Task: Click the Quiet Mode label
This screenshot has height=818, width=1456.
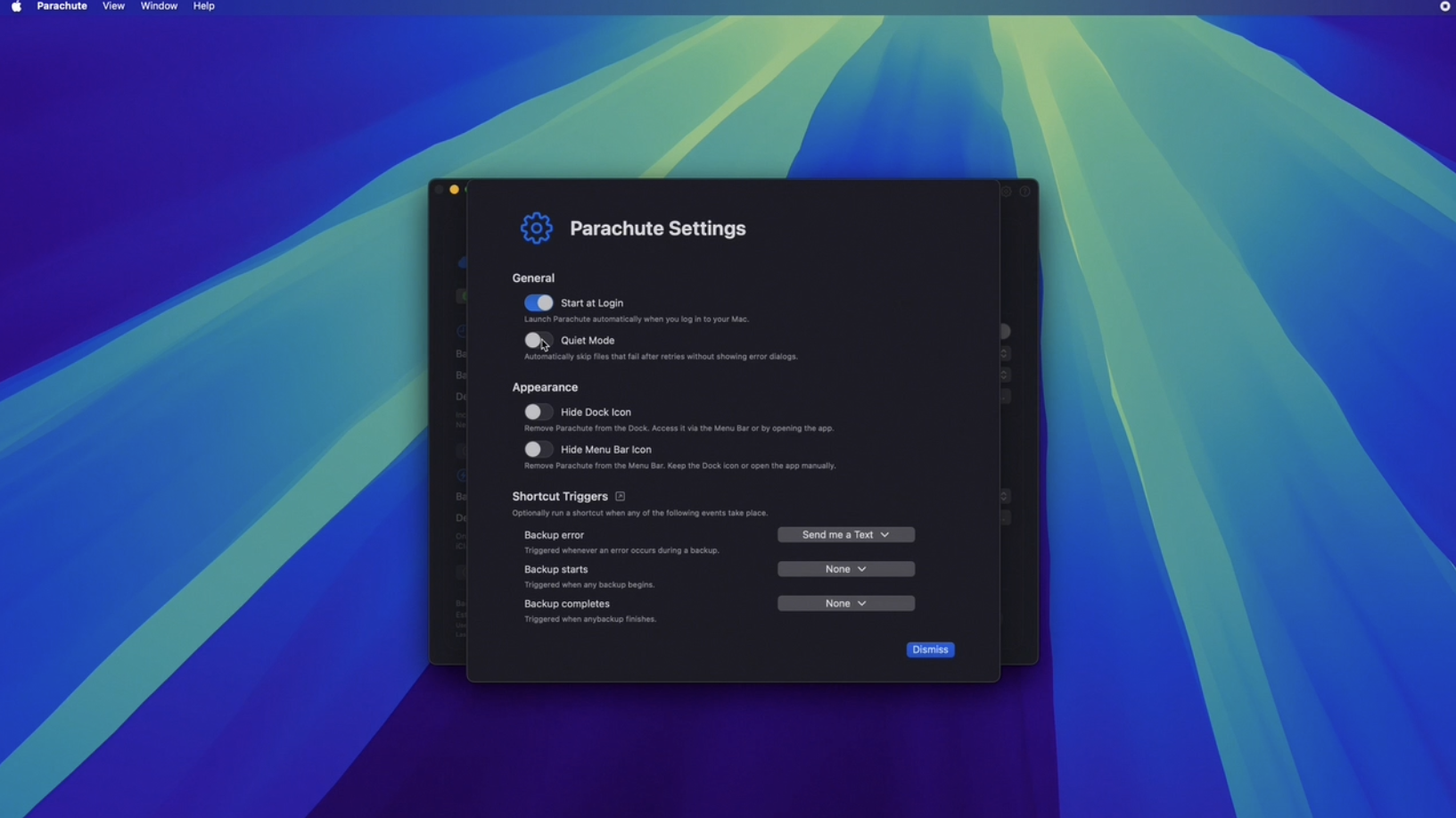Action: pos(588,340)
